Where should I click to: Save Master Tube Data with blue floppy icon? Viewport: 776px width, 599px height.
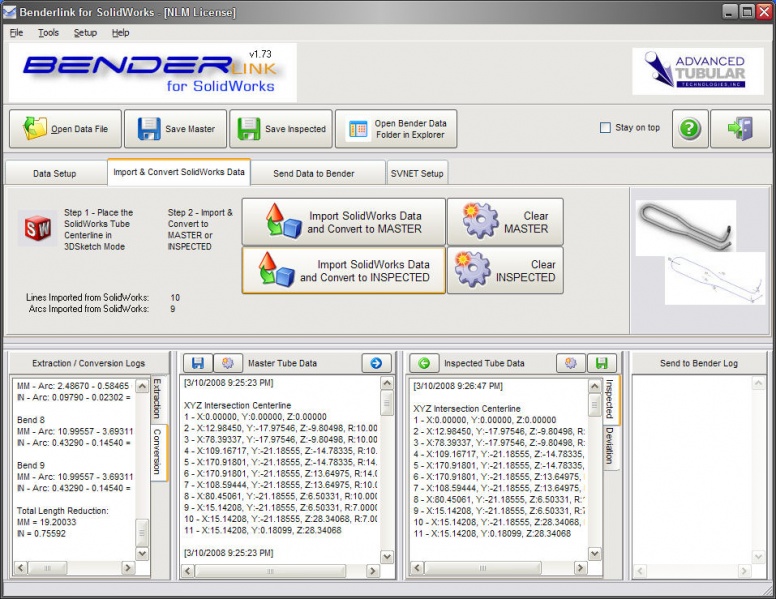point(198,363)
